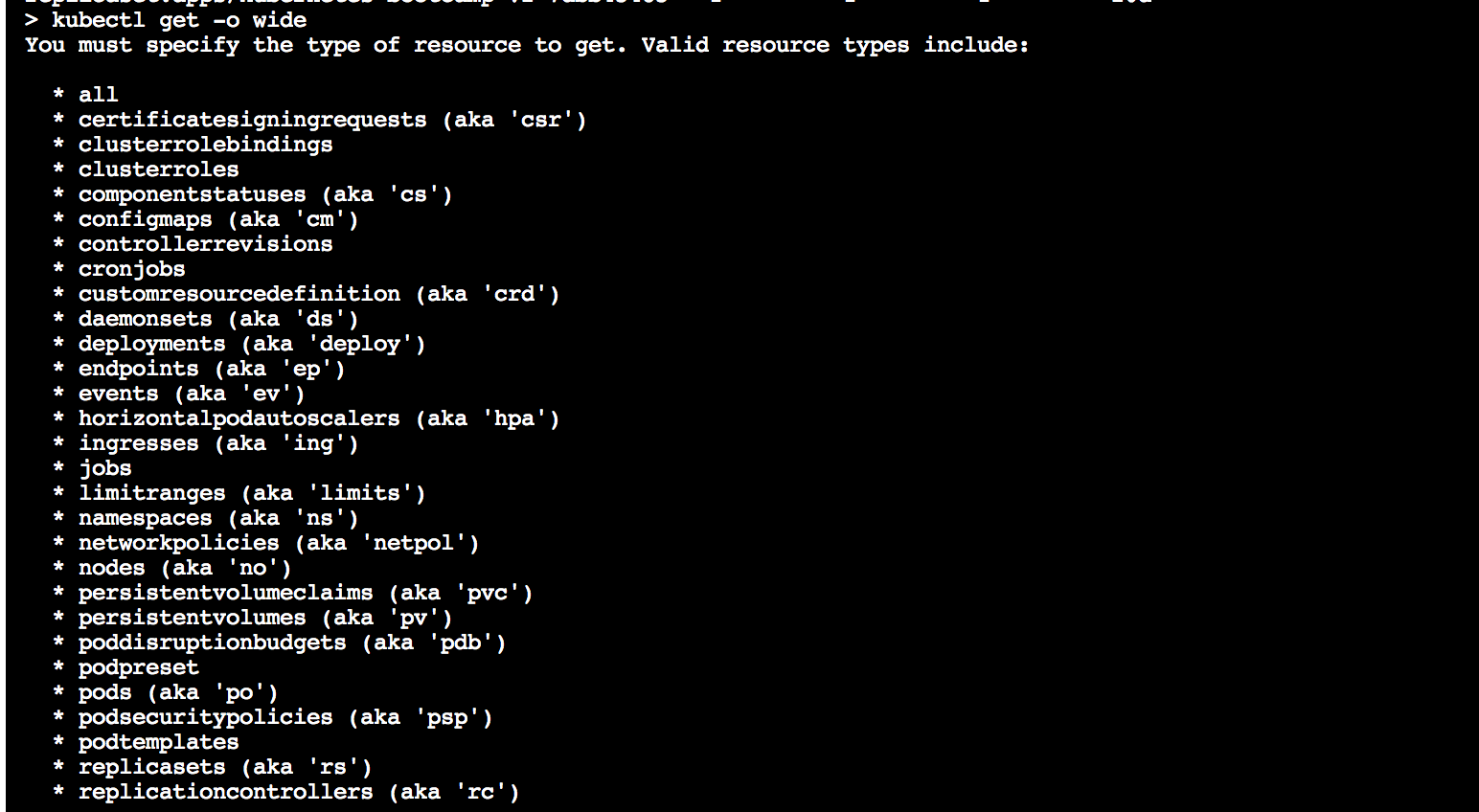Click the 'kubectl get -o wide' command line
The height and width of the screenshot is (812, 1479).
pyautogui.click(x=166, y=20)
